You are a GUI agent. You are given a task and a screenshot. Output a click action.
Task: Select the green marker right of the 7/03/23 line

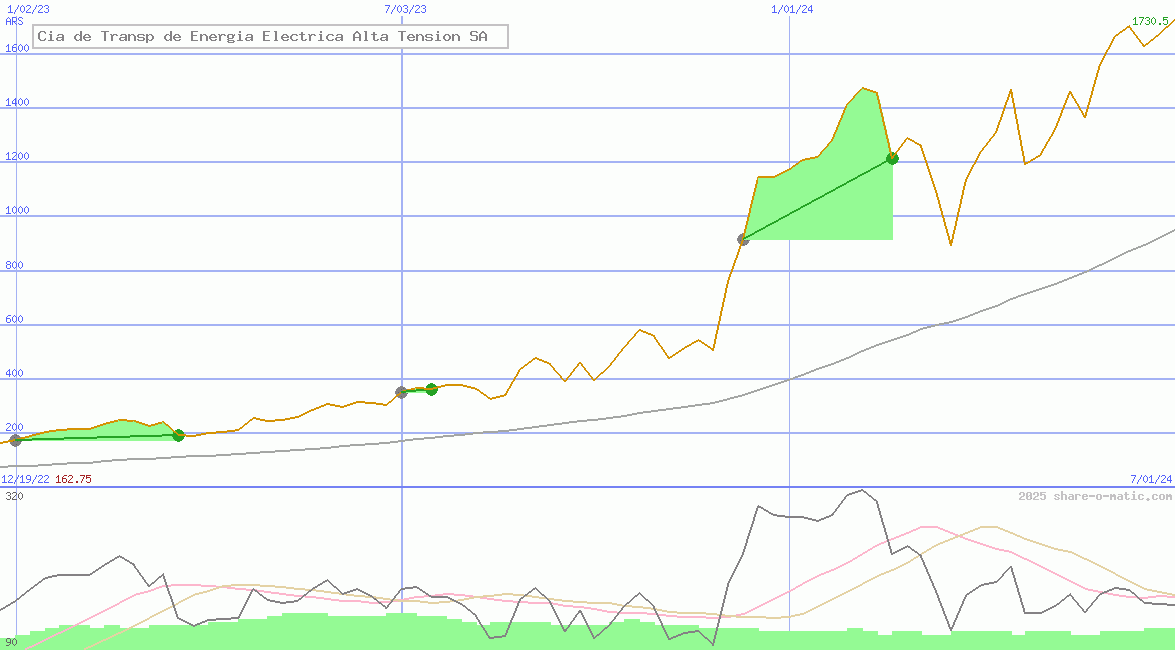coord(431,389)
